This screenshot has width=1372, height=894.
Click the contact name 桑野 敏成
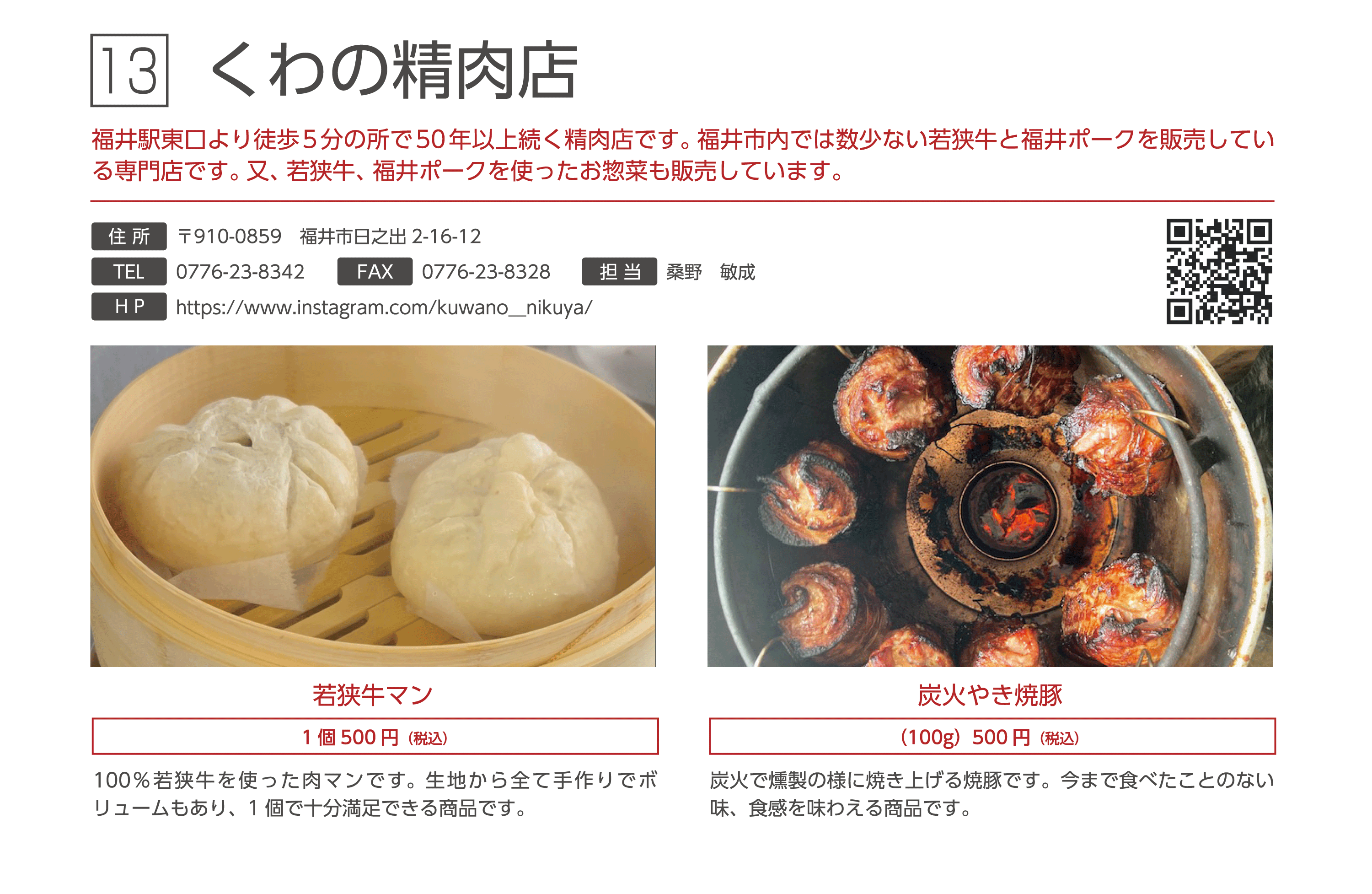(x=711, y=272)
